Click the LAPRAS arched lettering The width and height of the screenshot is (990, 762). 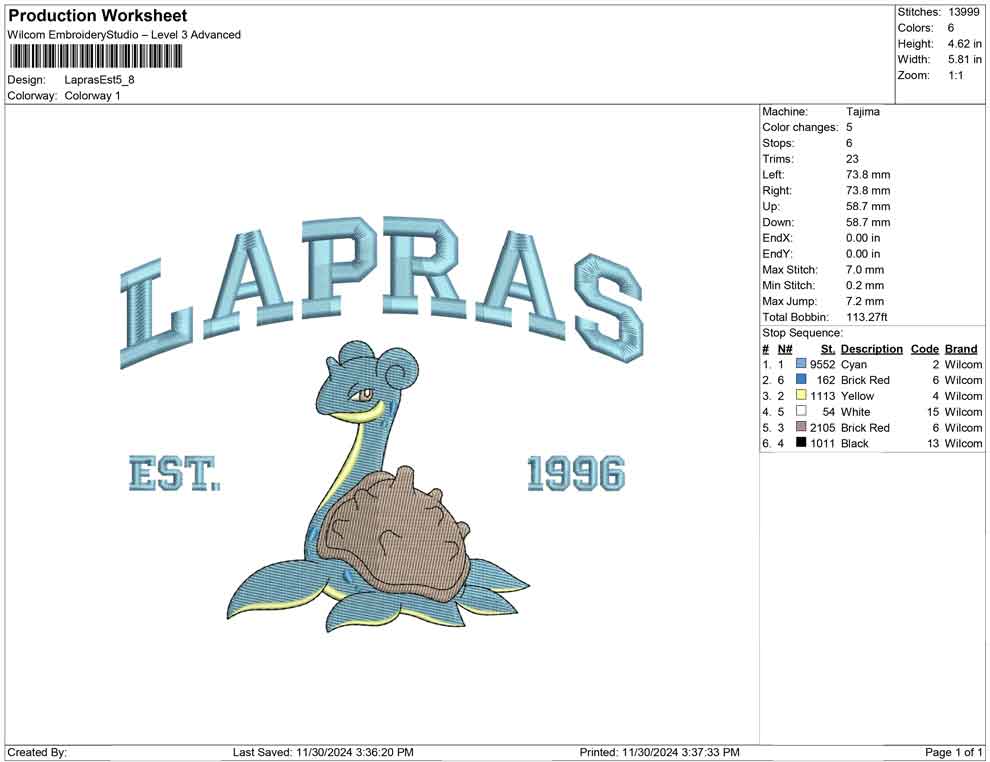click(x=381, y=292)
